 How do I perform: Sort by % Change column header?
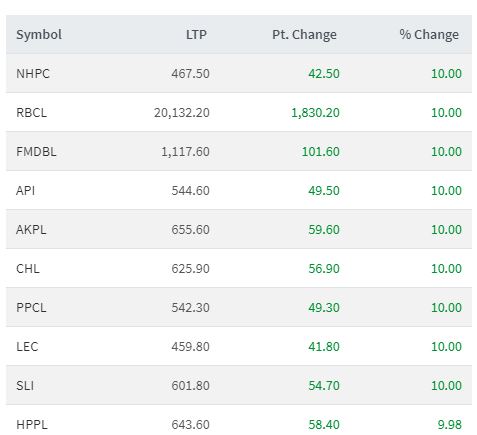[429, 35]
